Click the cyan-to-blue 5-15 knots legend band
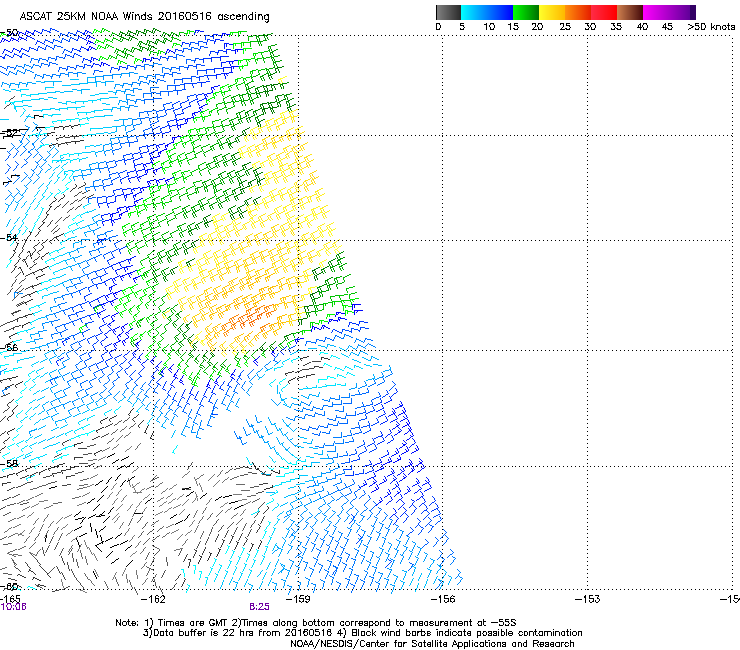 point(487,12)
